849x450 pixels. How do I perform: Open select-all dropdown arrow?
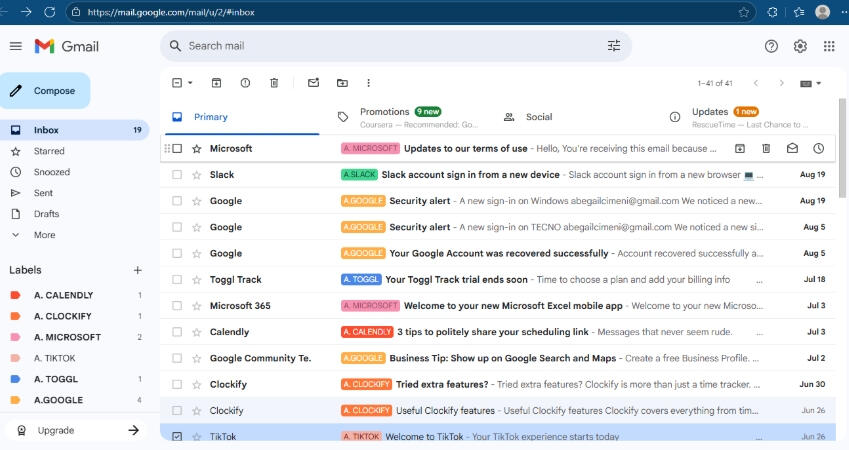(x=190, y=83)
